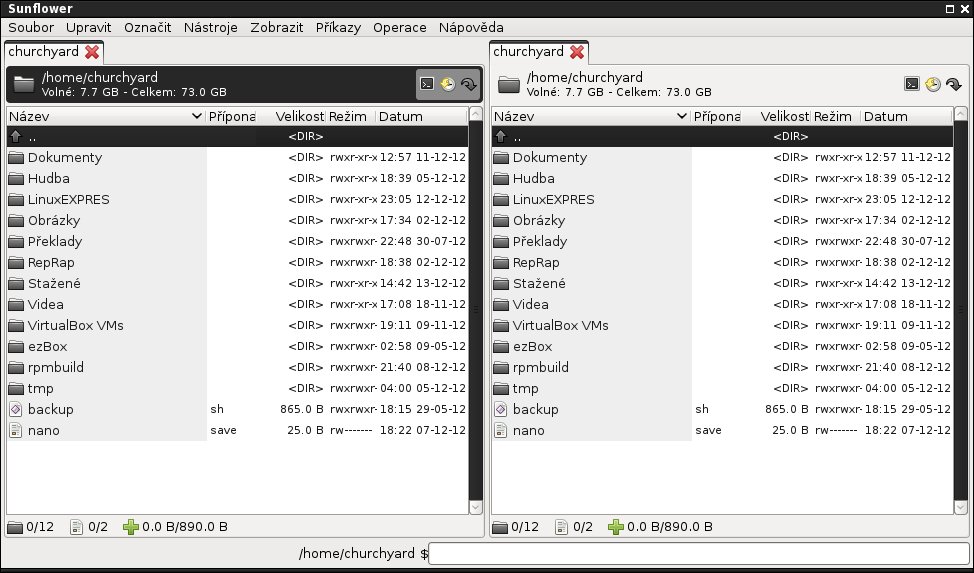The height and width of the screenshot is (573, 974).
Task: Click /home/churchyard path in left panel
Action: click(x=100, y=78)
